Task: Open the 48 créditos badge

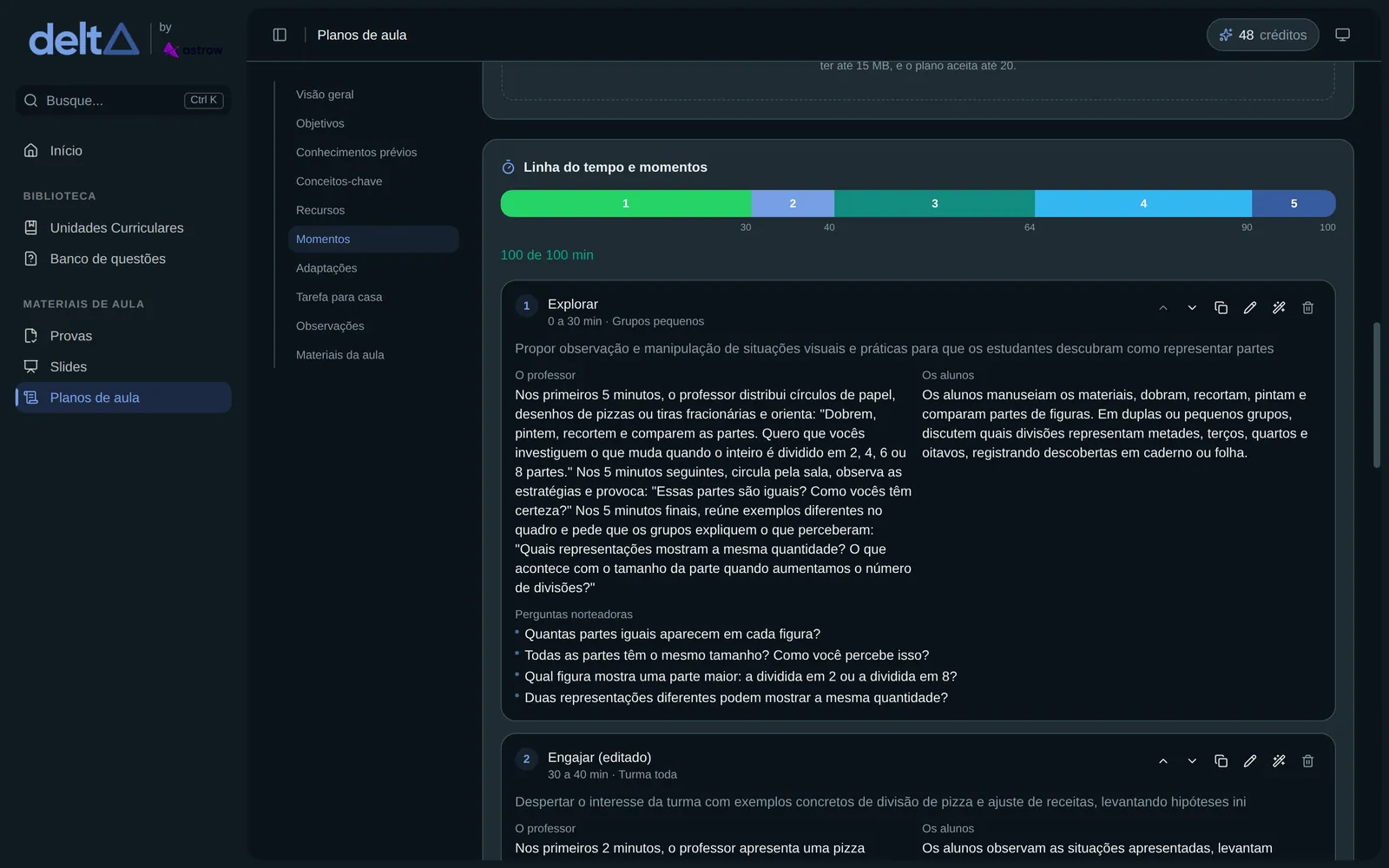Action: (1262, 35)
